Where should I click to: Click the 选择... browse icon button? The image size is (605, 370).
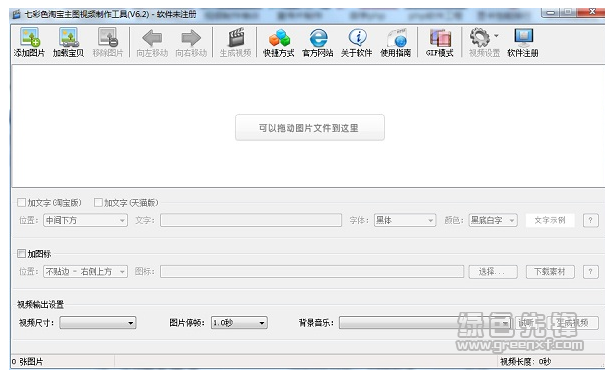[x=493, y=272]
